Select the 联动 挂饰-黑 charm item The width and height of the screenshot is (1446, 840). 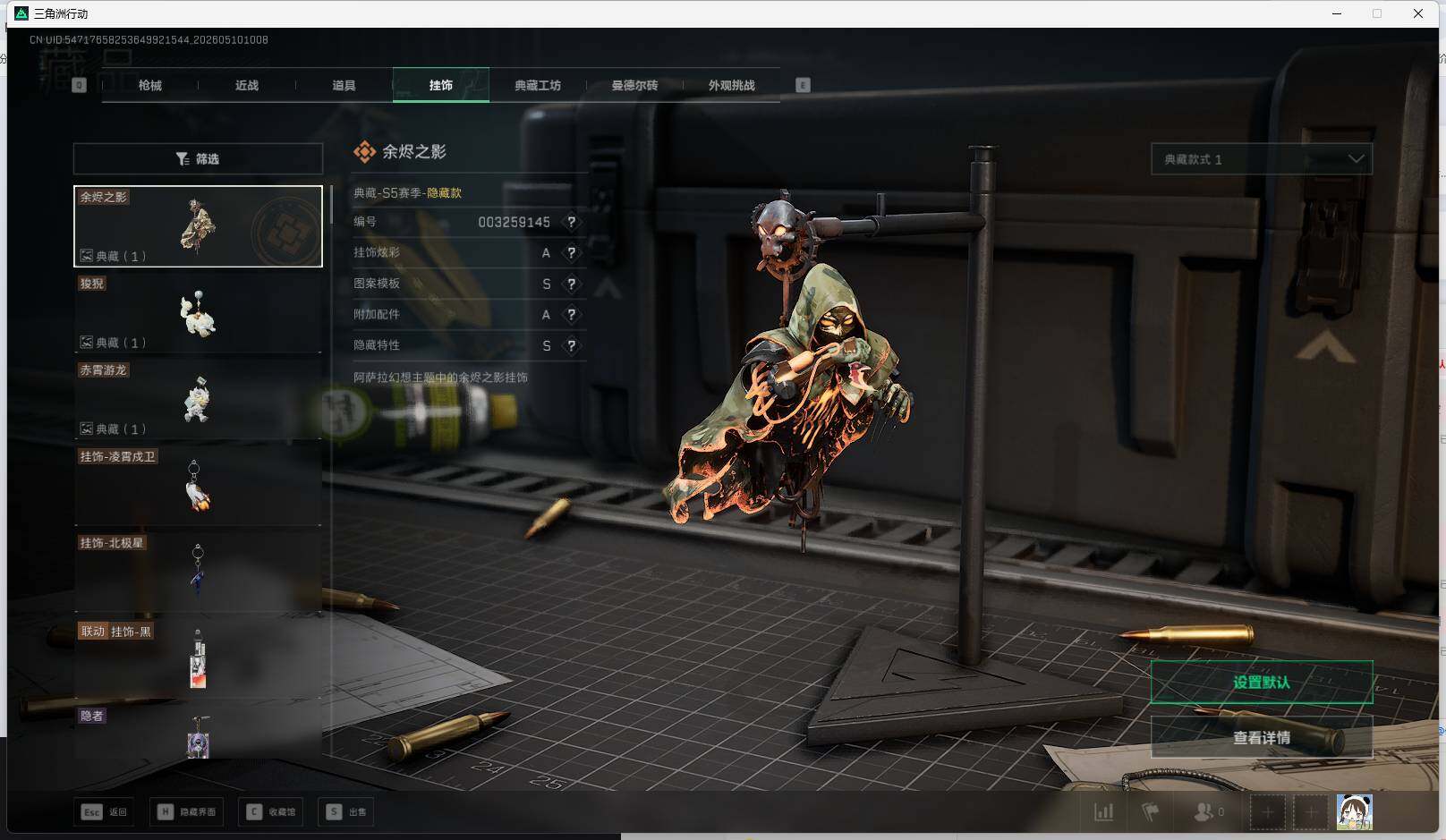(x=198, y=659)
